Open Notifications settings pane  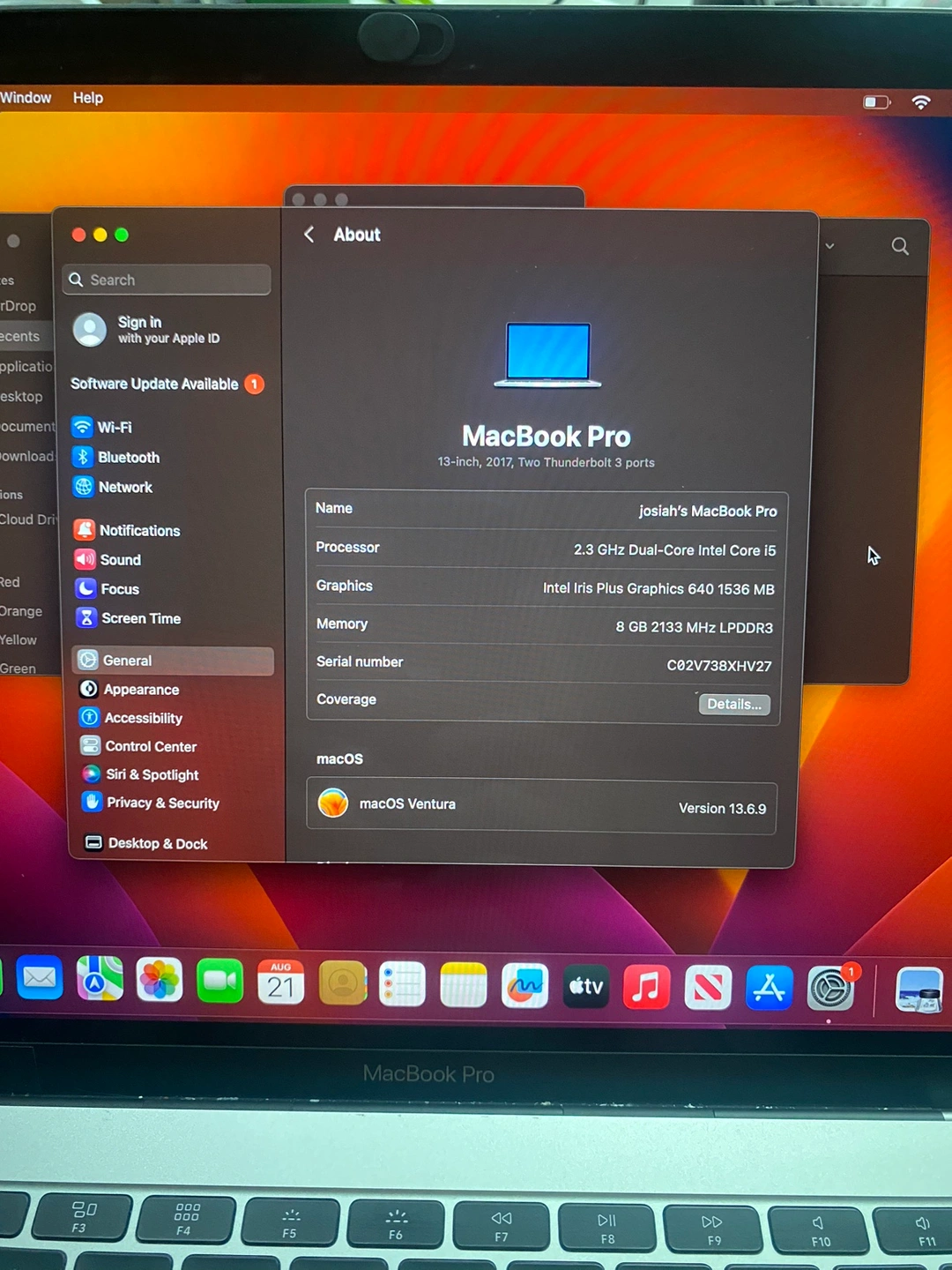(x=138, y=531)
